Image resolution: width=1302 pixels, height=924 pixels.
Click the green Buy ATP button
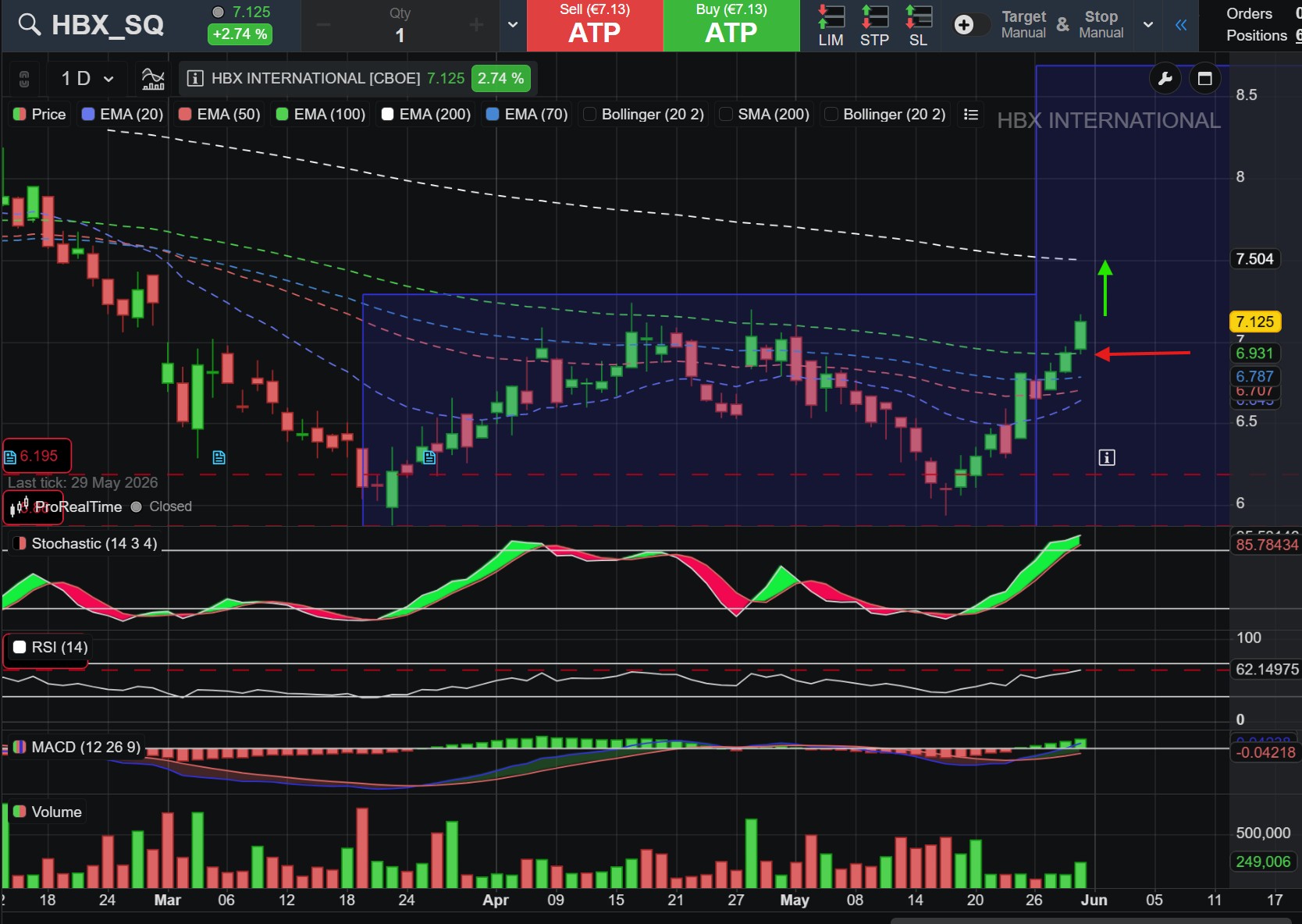731,26
